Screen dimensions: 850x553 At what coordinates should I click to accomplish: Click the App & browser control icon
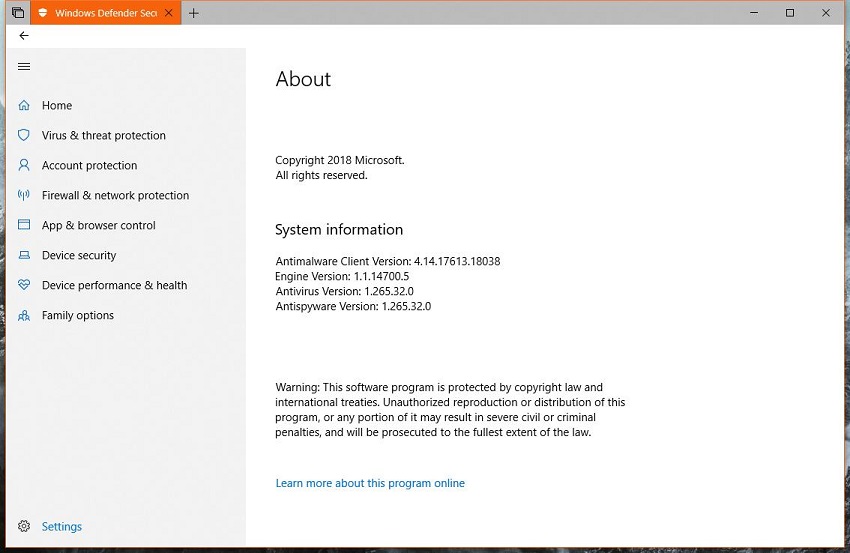(x=24, y=225)
